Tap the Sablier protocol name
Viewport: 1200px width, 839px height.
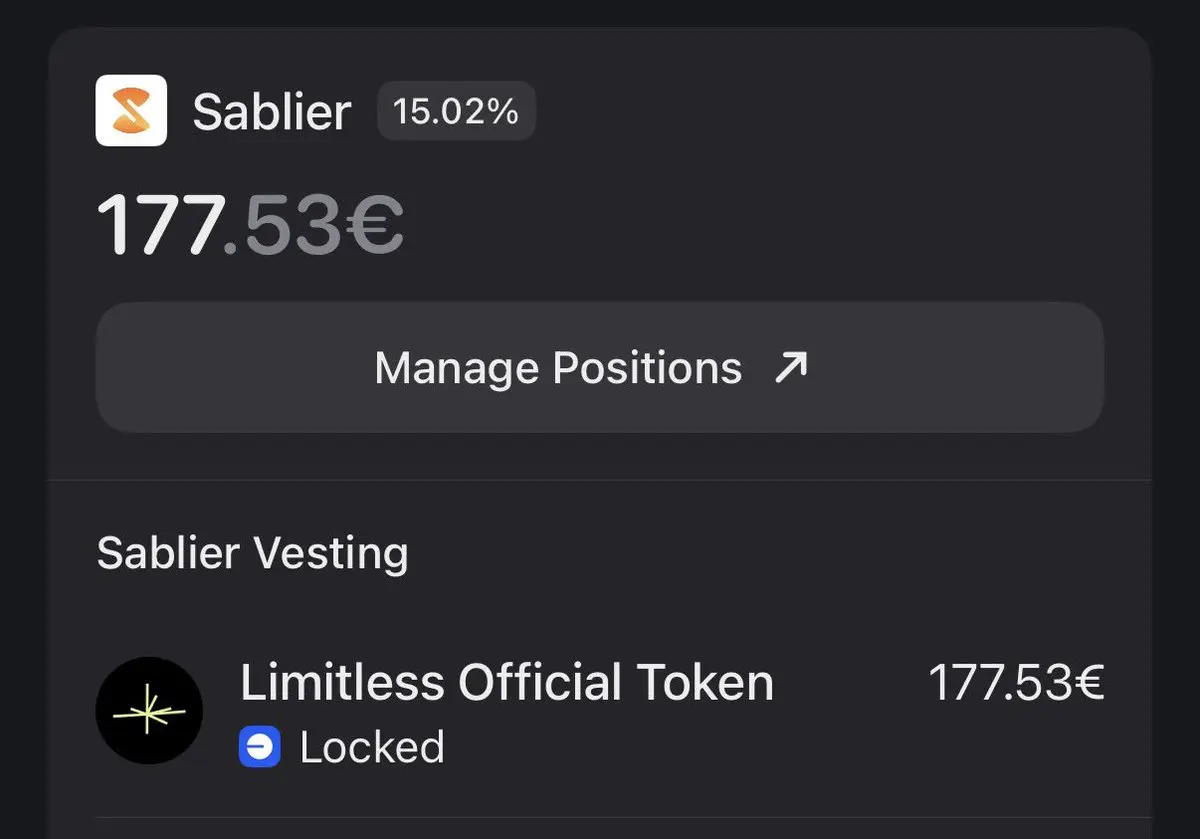(x=272, y=112)
